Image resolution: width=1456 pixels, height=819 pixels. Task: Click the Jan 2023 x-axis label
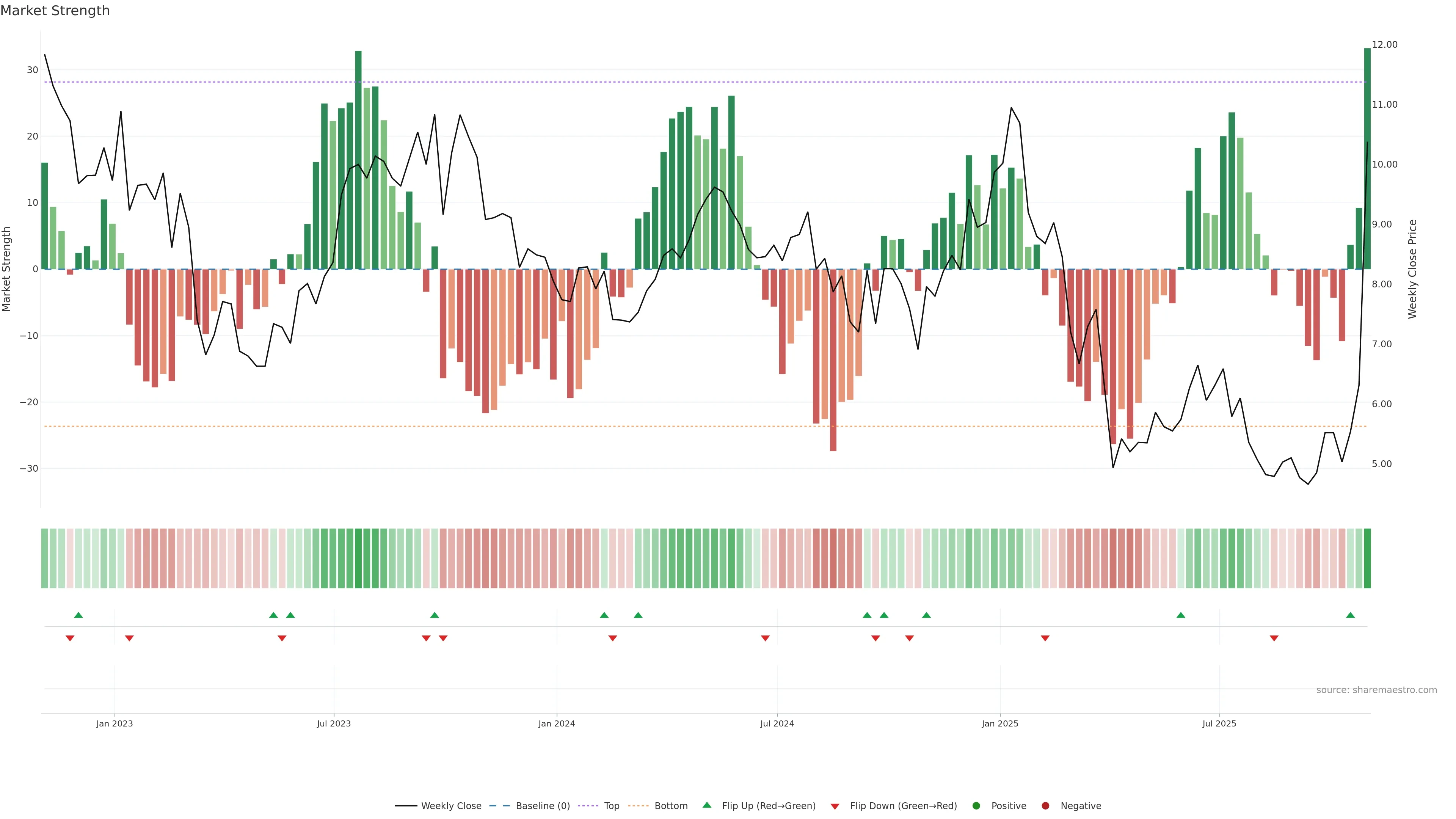[114, 723]
